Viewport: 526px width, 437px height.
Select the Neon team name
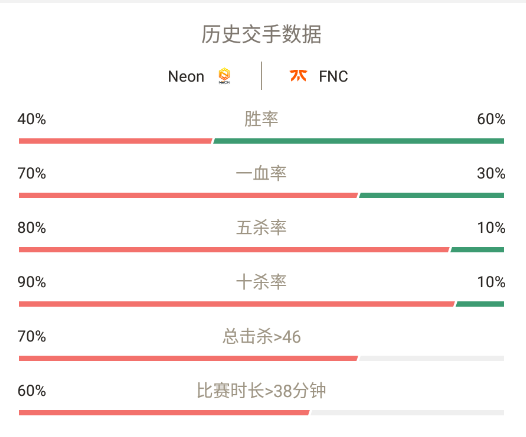(x=186, y=76)
